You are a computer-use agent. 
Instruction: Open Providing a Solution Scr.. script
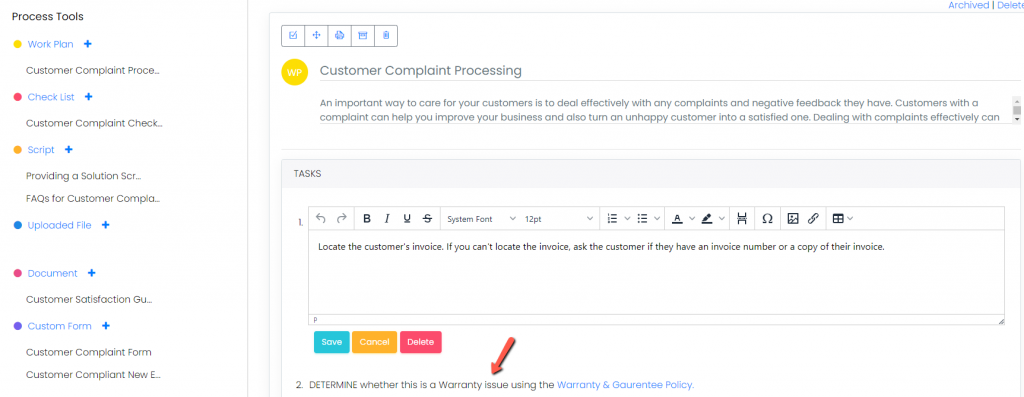pos(84,176)
